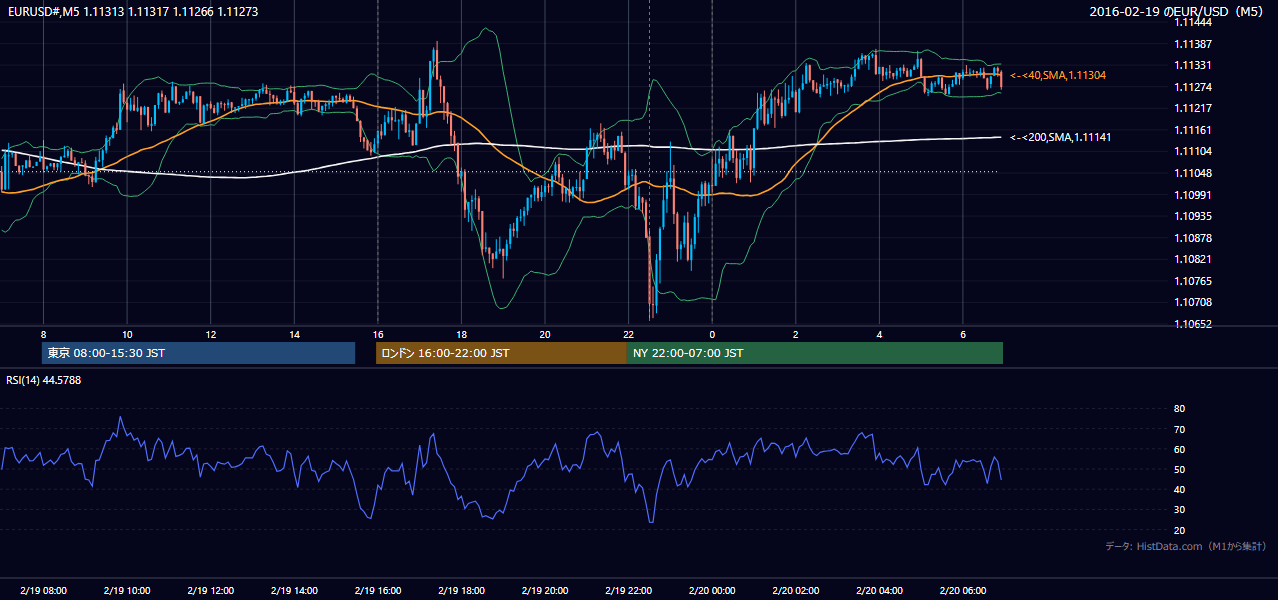Viewport: 1278px width, 600px height.
Task: Click price axis value 1.11161
Action: coord(1193,130)
